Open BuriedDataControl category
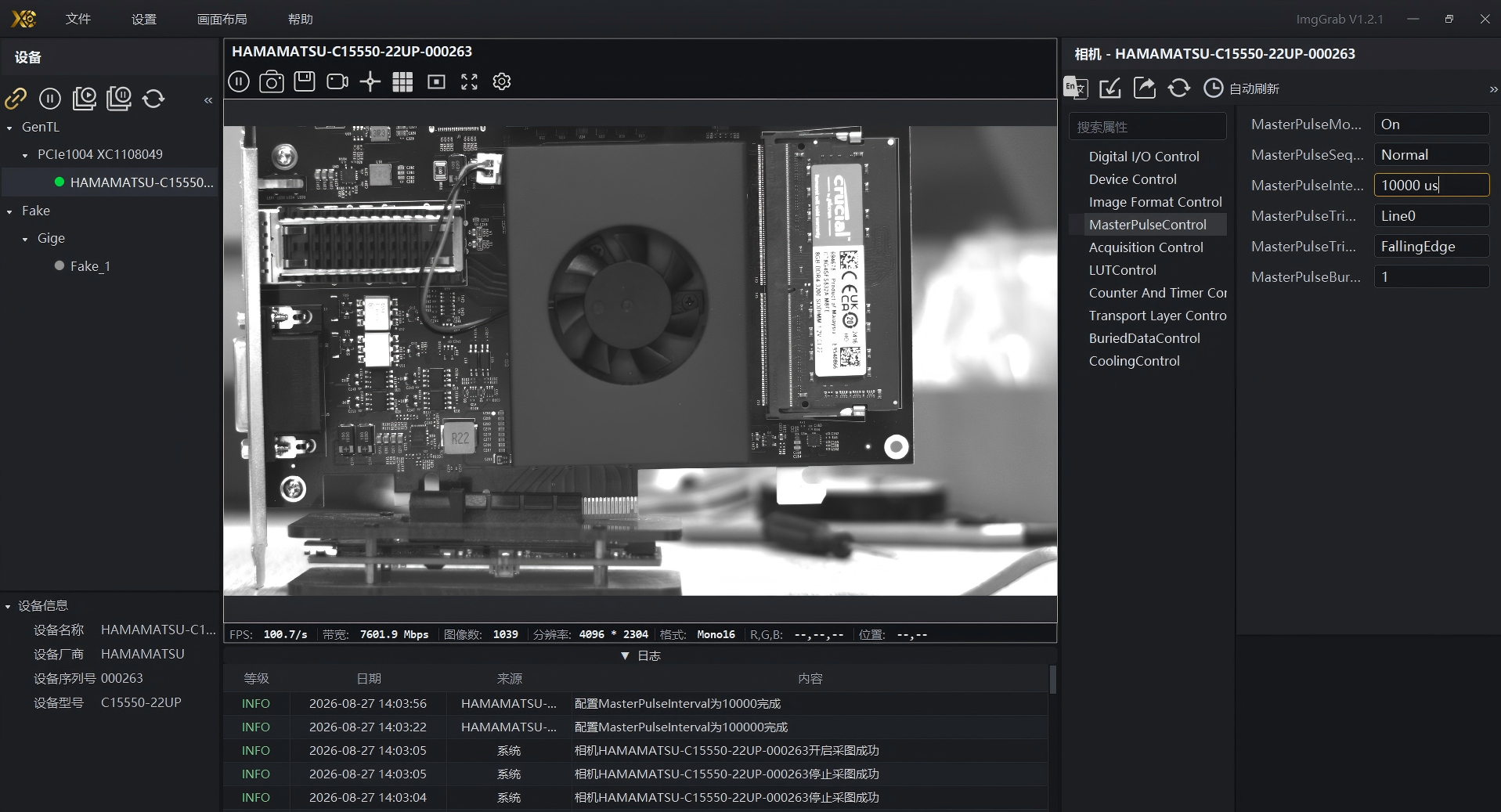The image size is (1501, 812). 1144,338
